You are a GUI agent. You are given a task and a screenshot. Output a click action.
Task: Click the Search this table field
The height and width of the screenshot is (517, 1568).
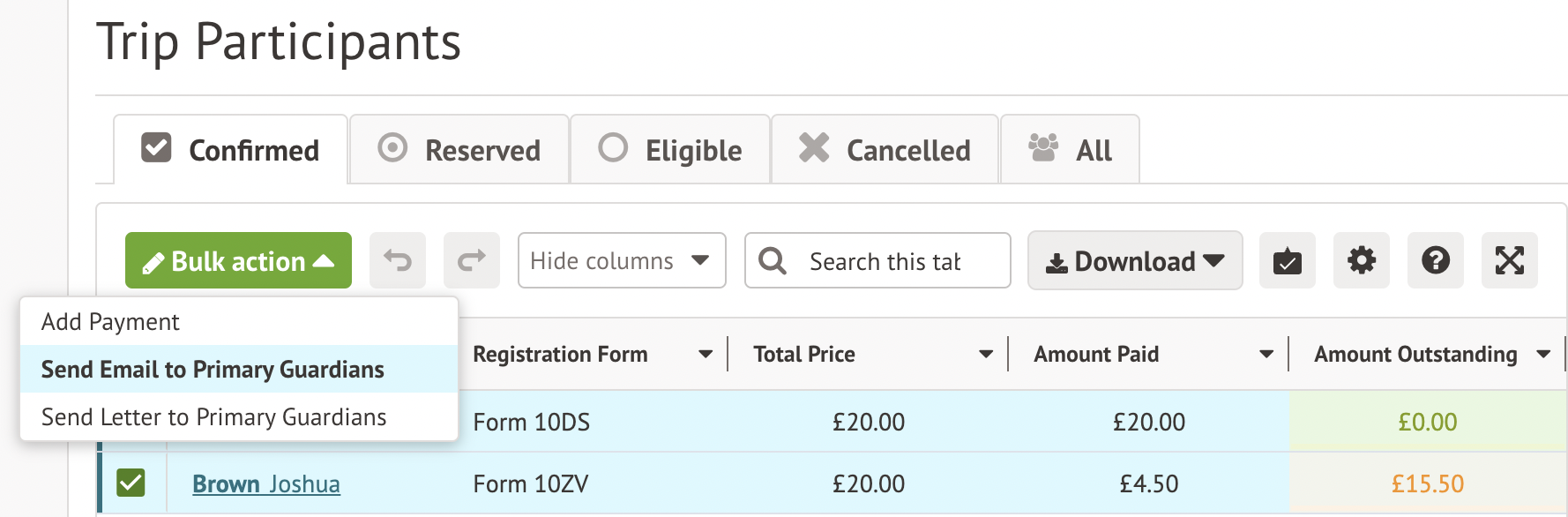click(877, 260)
